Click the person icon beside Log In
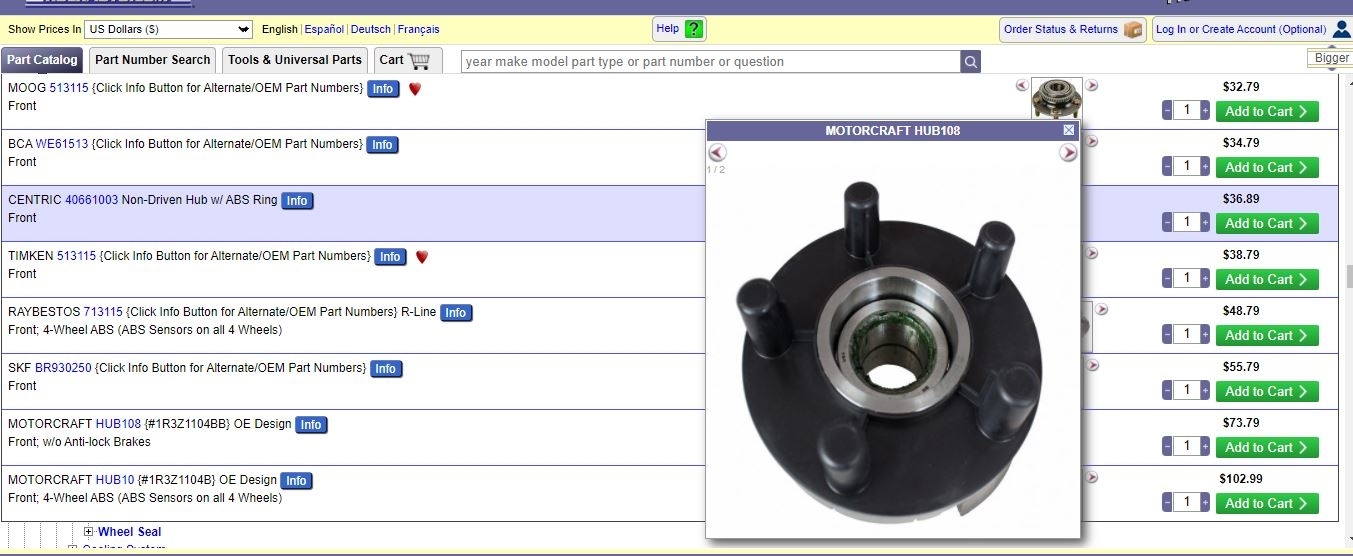 tap(1342, 29)
